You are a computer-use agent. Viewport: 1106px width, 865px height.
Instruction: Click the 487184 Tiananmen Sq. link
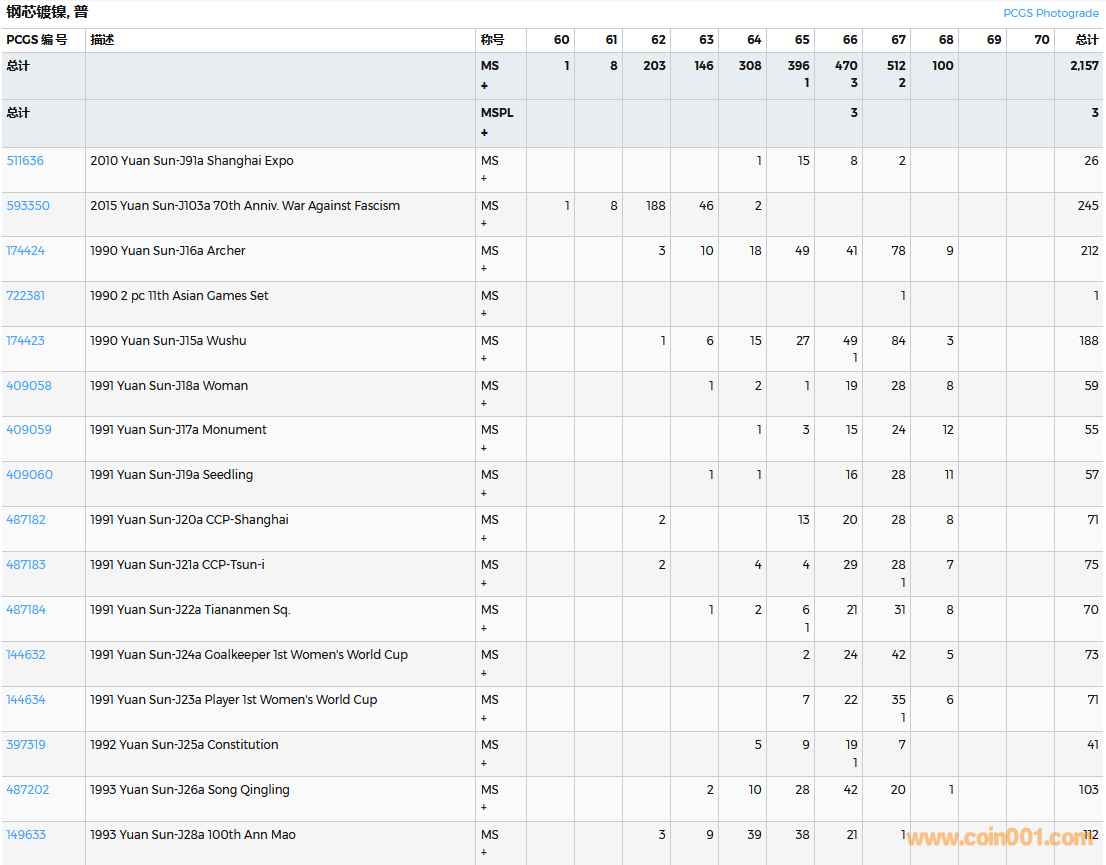click(x=26, y=610)
